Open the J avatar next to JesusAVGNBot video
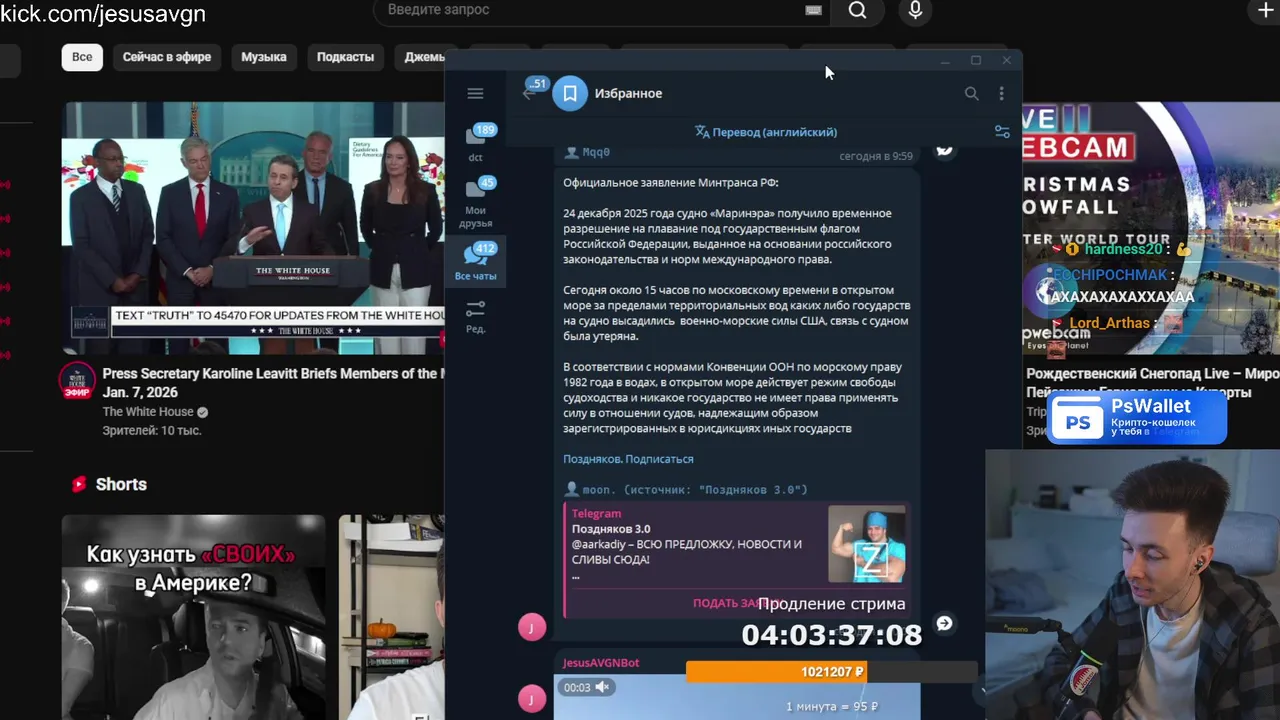Image resolution: width=1280 pixels, height=720 pixels. 532,698
